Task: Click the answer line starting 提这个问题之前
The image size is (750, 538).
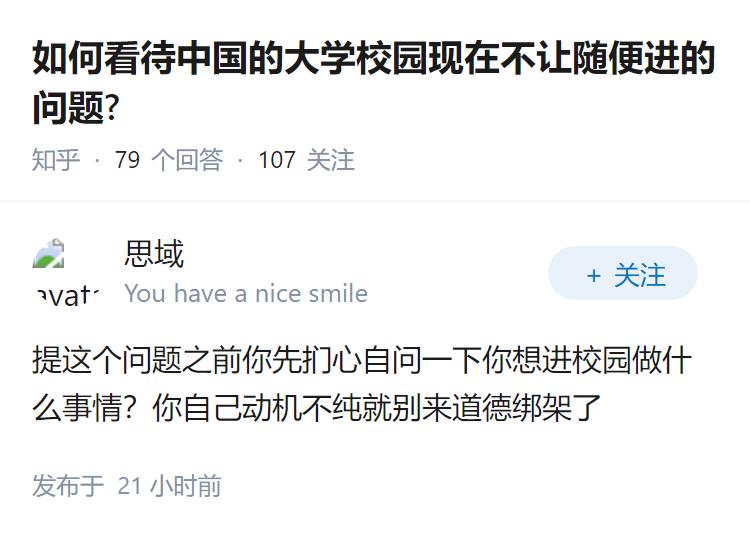Action: [361, 361]
